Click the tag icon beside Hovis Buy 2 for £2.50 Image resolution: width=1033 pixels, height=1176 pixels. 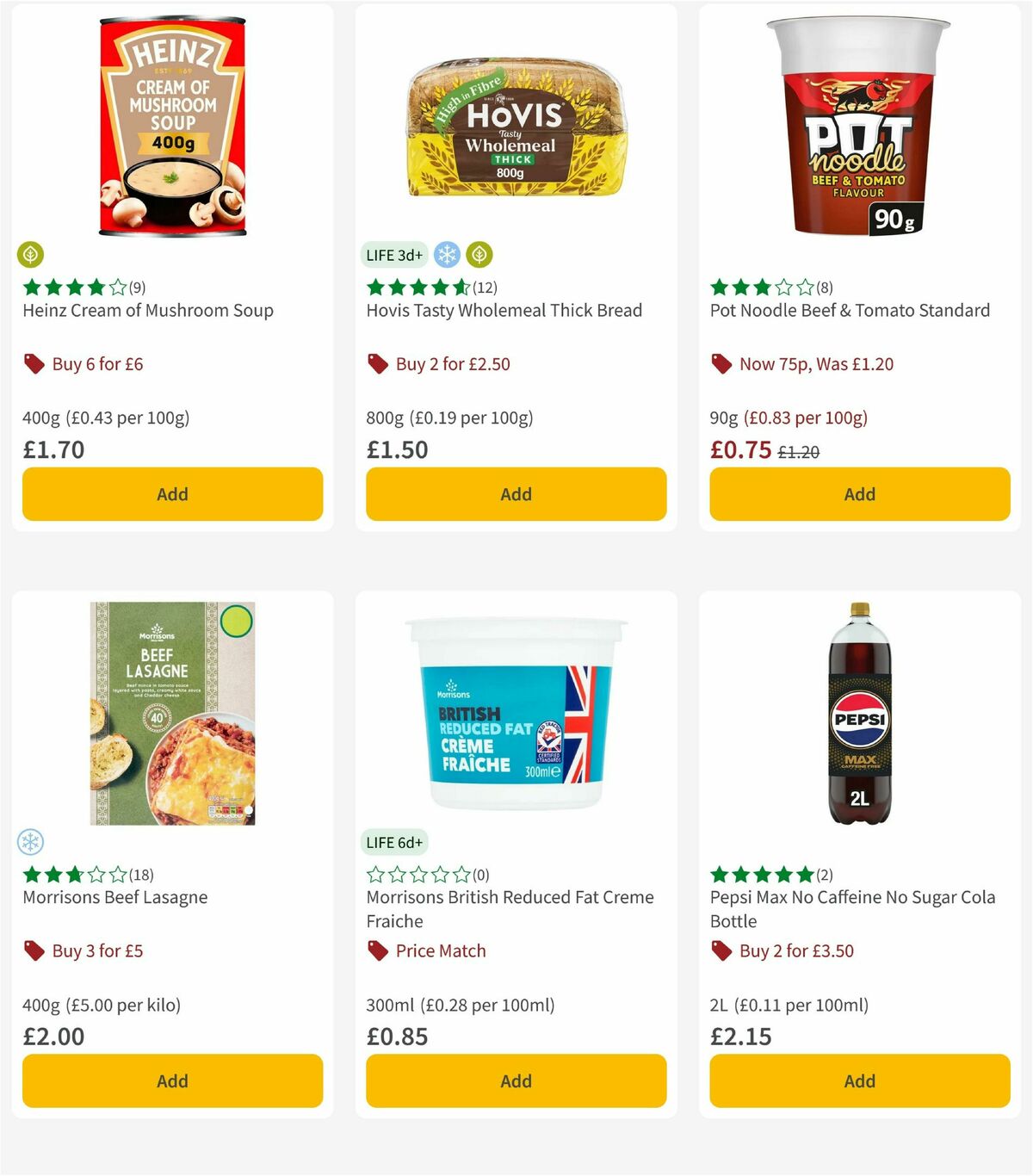(x=376, y=364)
